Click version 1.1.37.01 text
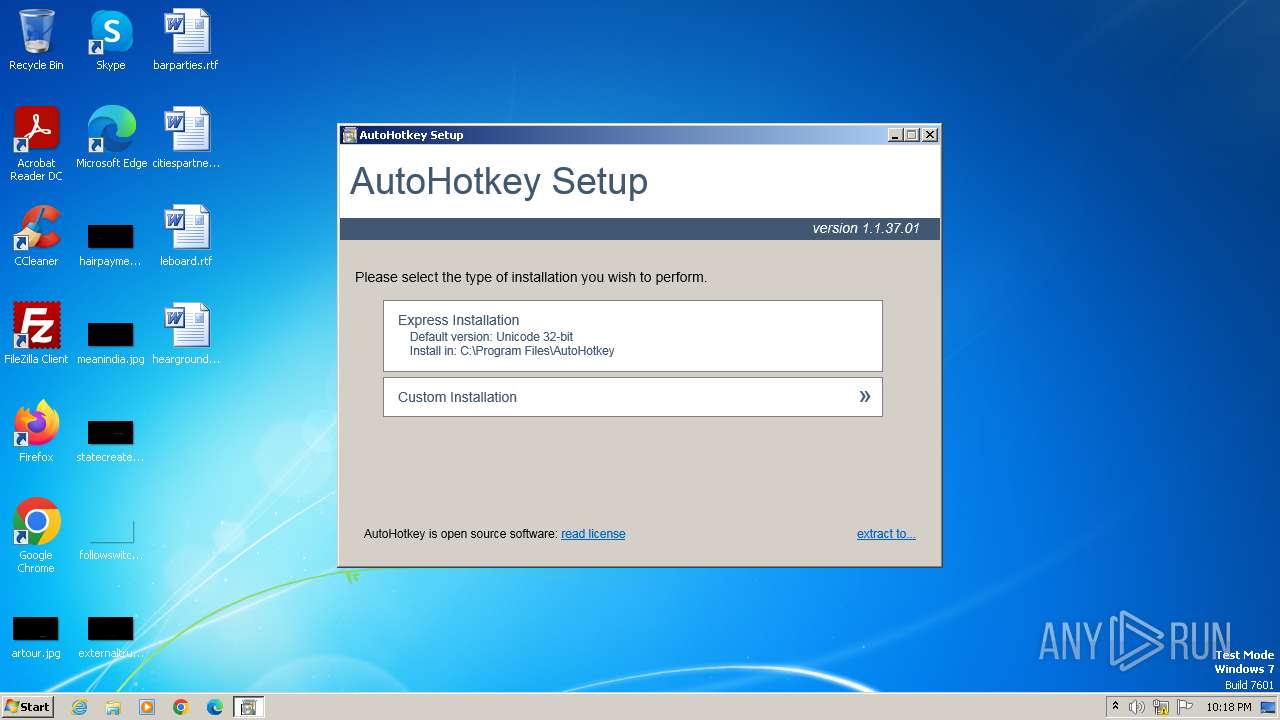This screenshot has height=720, width=1280. pyautogui.click(x=866, y=229)
